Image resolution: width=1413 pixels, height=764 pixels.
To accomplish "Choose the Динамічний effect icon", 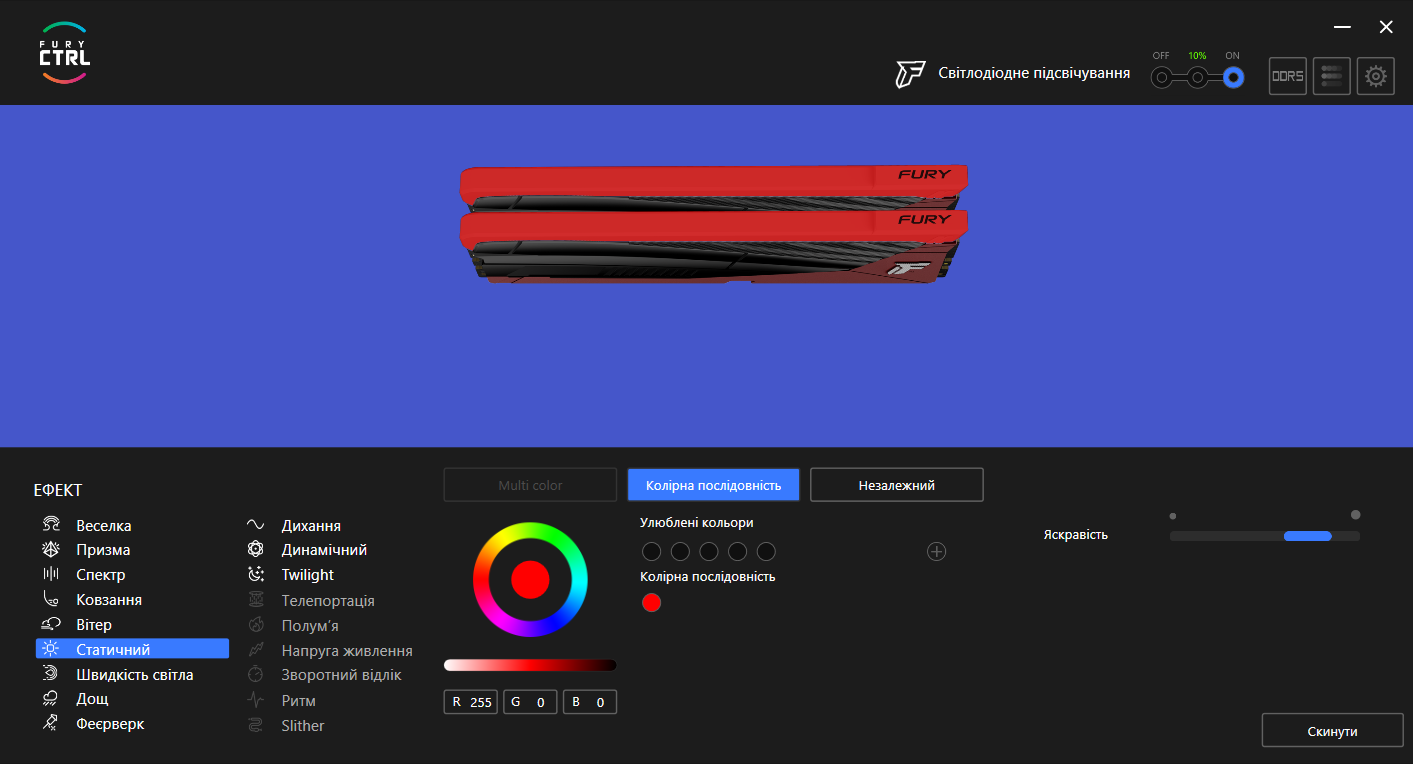I will pos(256,549).
